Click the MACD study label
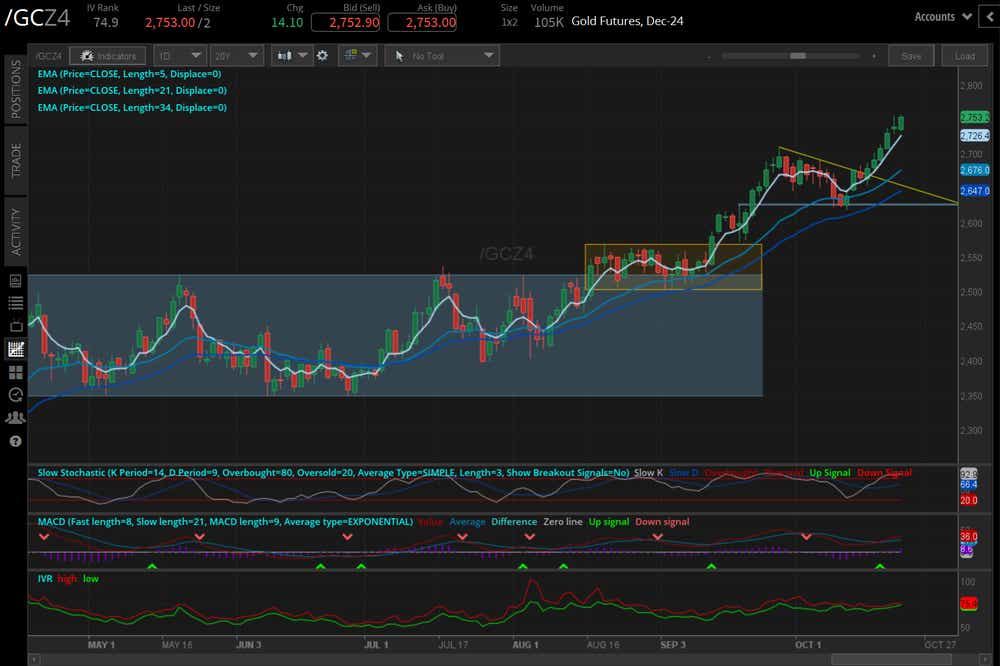This screenshot has width=1000, height=666. 225,522
